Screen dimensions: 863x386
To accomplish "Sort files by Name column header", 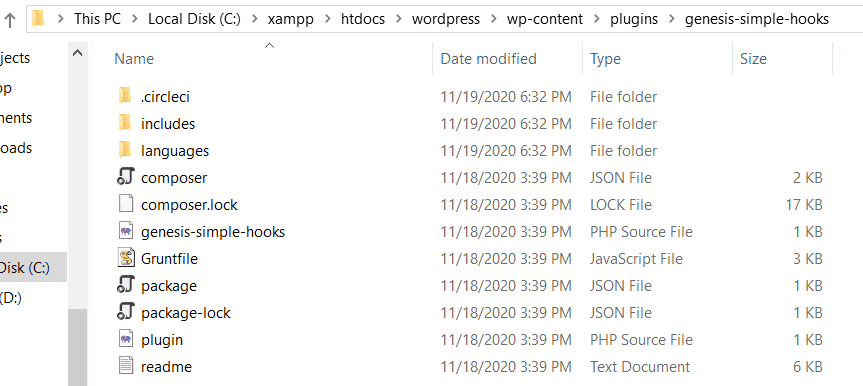I will [x=134, y=58].
